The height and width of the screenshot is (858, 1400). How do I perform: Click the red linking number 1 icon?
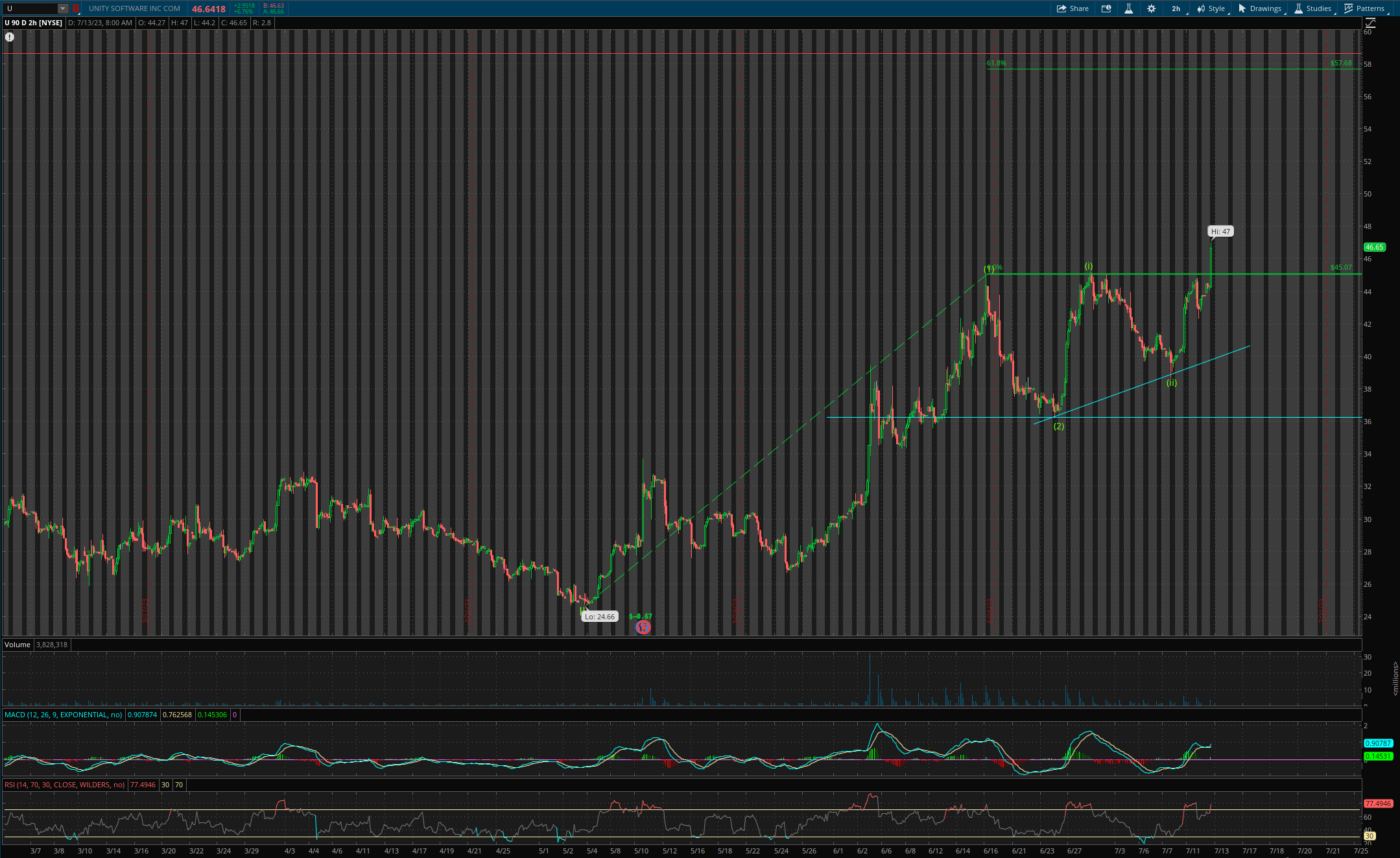tap(76, 8)
